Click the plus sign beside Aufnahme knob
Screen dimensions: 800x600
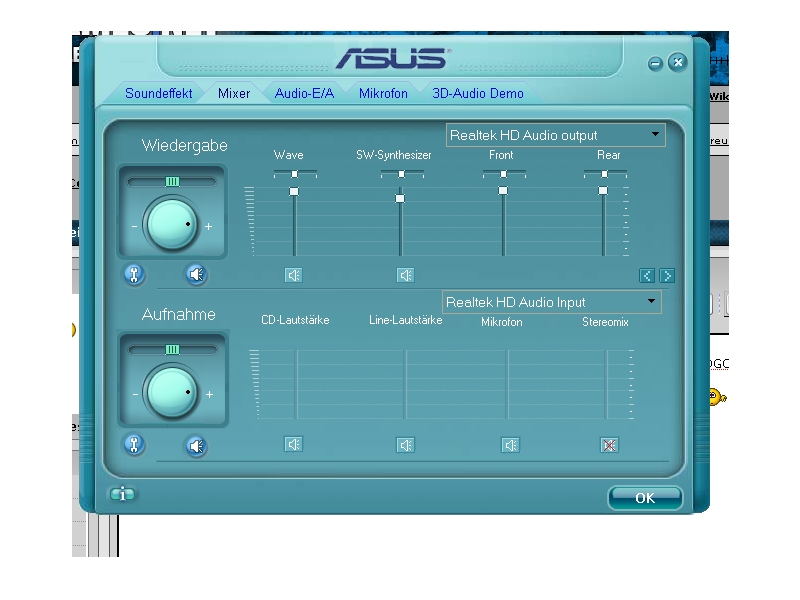click(x=209, y=394)
